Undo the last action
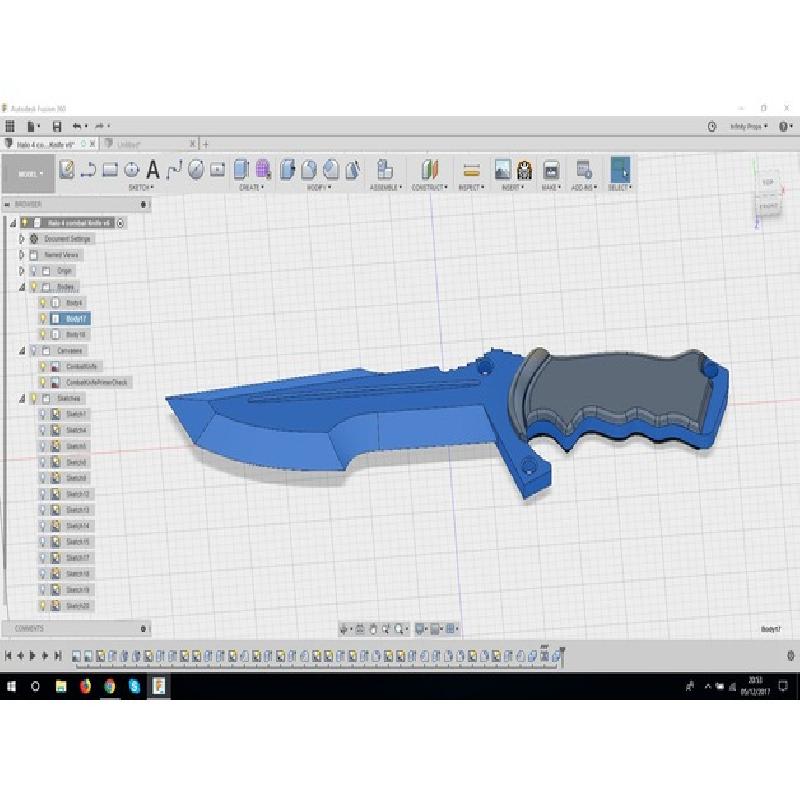The width and height of the screenshot is (800, 800). pyautogui.click(x=79, y=126)
